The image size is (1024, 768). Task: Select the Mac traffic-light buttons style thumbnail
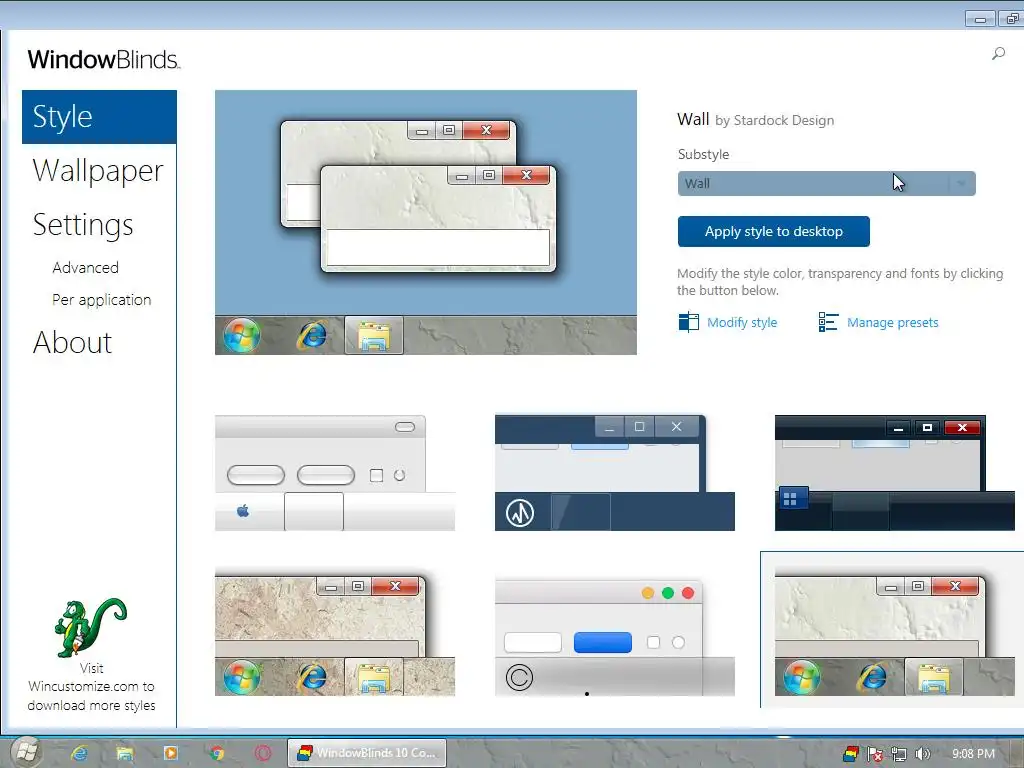[x=615, y=637]
